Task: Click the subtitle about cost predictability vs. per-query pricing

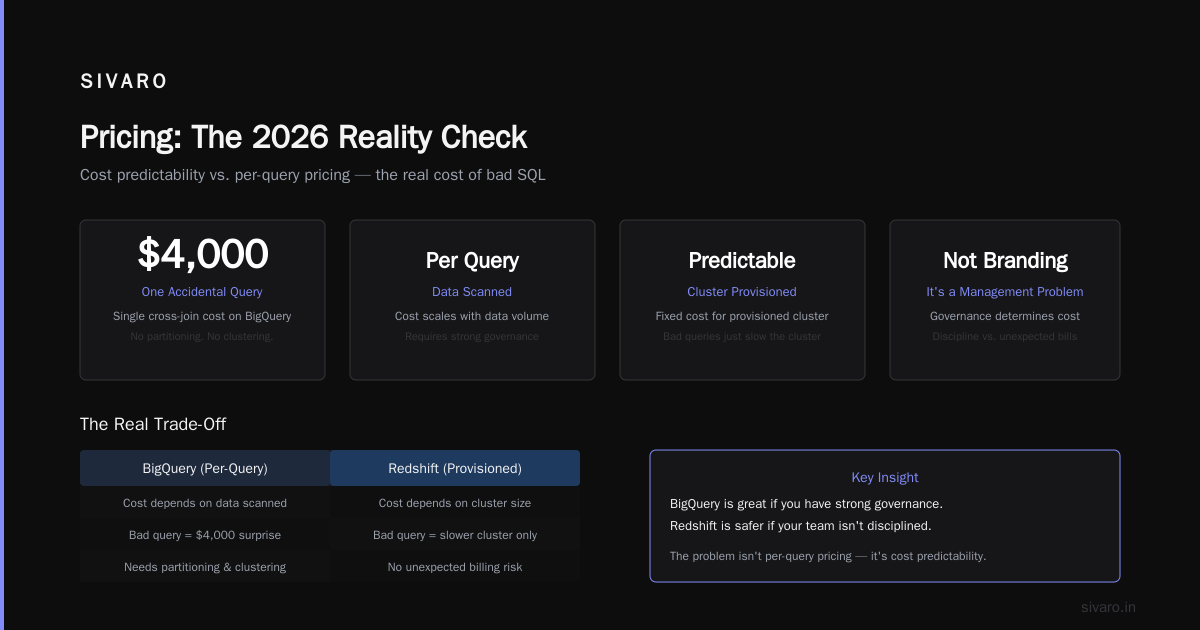Action: (x=313, y=175)
